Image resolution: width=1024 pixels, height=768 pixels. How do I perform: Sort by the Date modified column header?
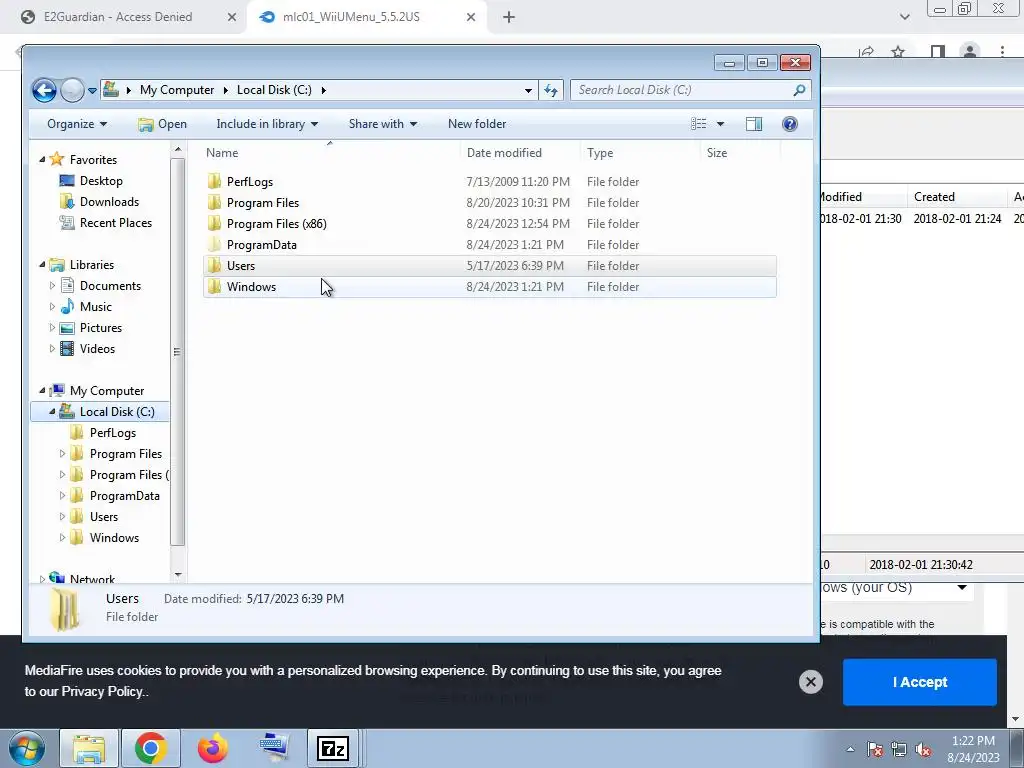pyautogui.click(x=520, y=153)
